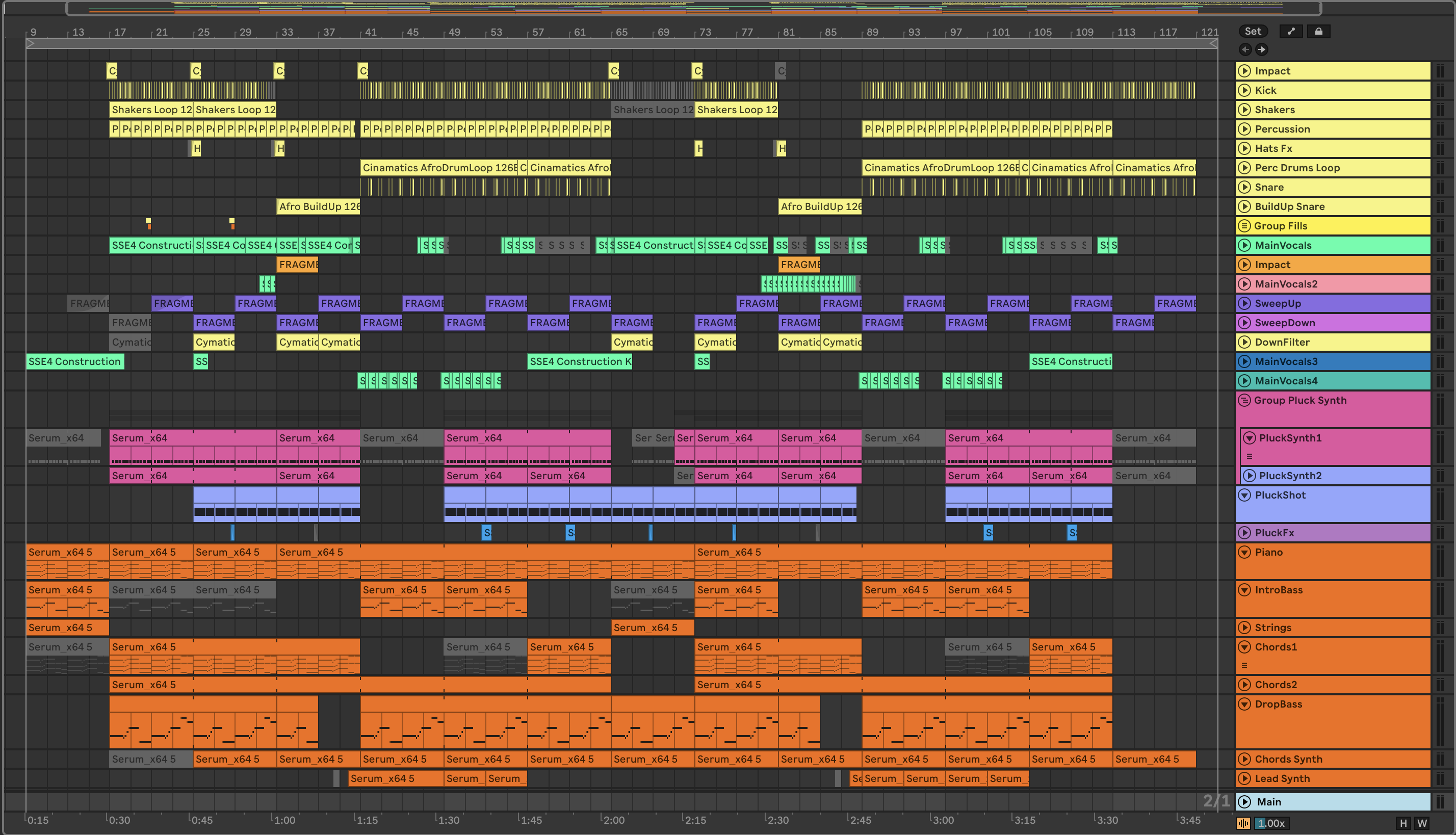Viewport: 1456px width, 835px height.
Task: Click the Main track play icon
Action: pyautogui.click(x=1244, y=802)
